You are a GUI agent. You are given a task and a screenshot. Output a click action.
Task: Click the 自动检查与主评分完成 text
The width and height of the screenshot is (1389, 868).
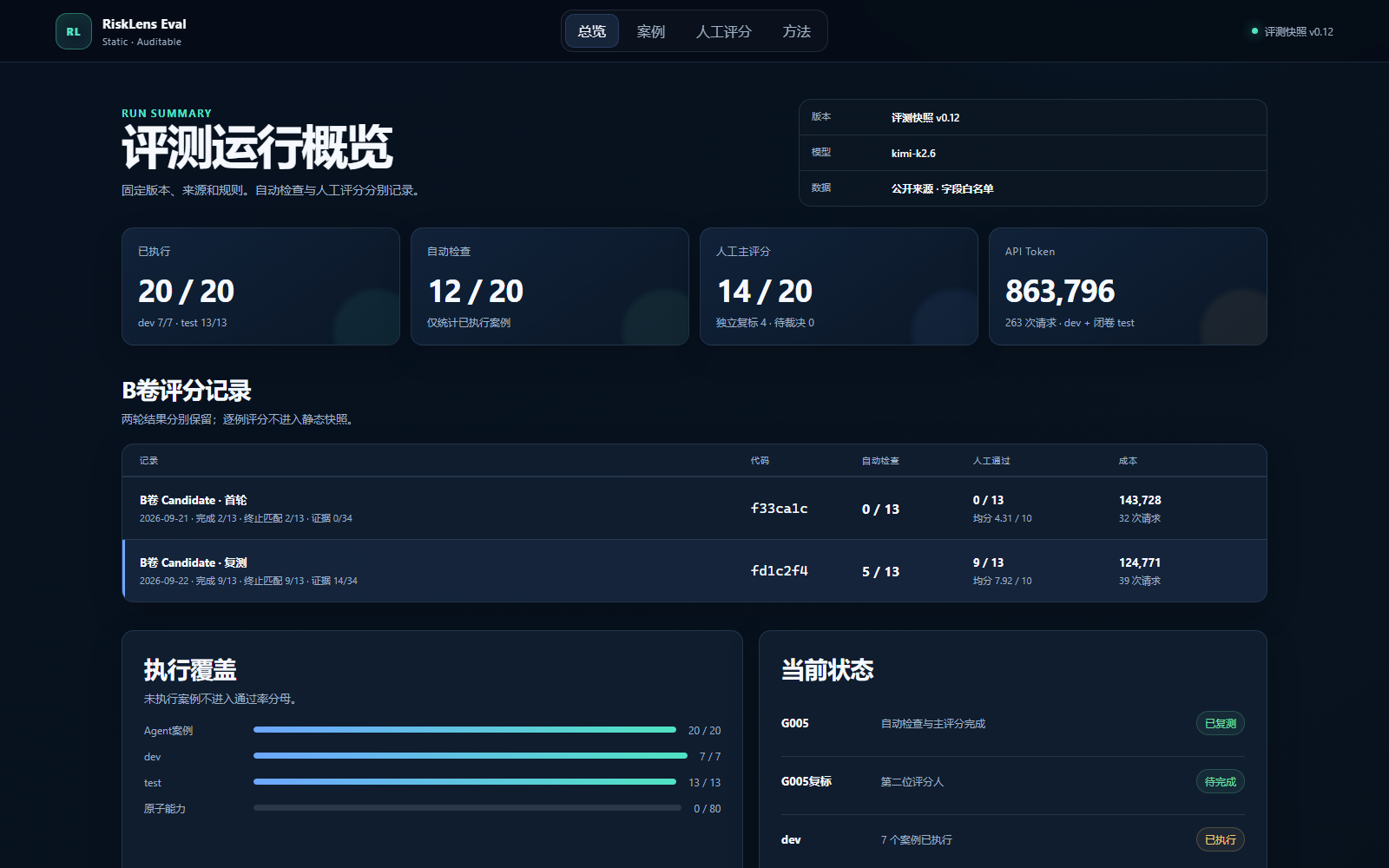tap(933, 723)
